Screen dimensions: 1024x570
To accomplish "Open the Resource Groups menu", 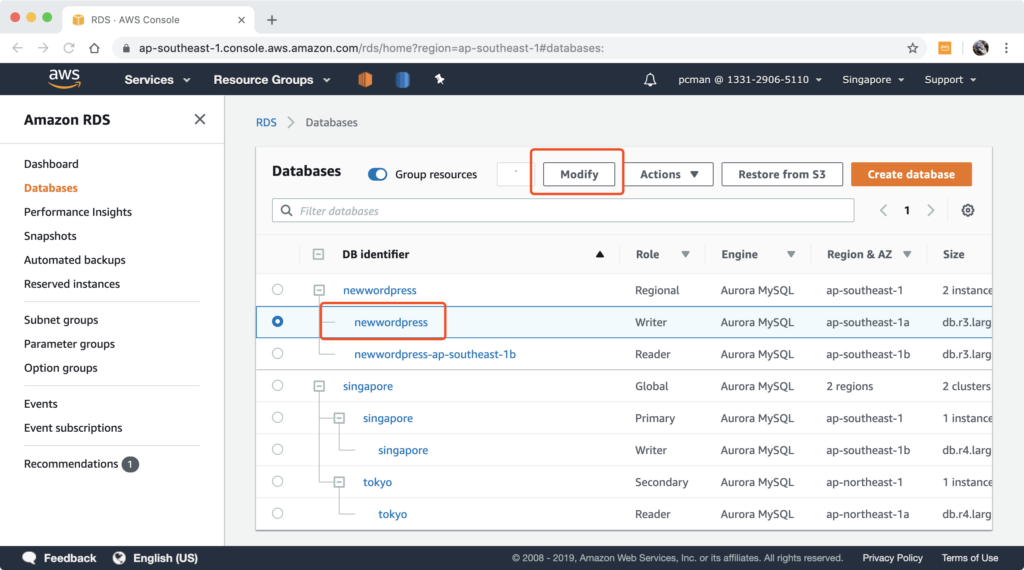I will point(272,80).
